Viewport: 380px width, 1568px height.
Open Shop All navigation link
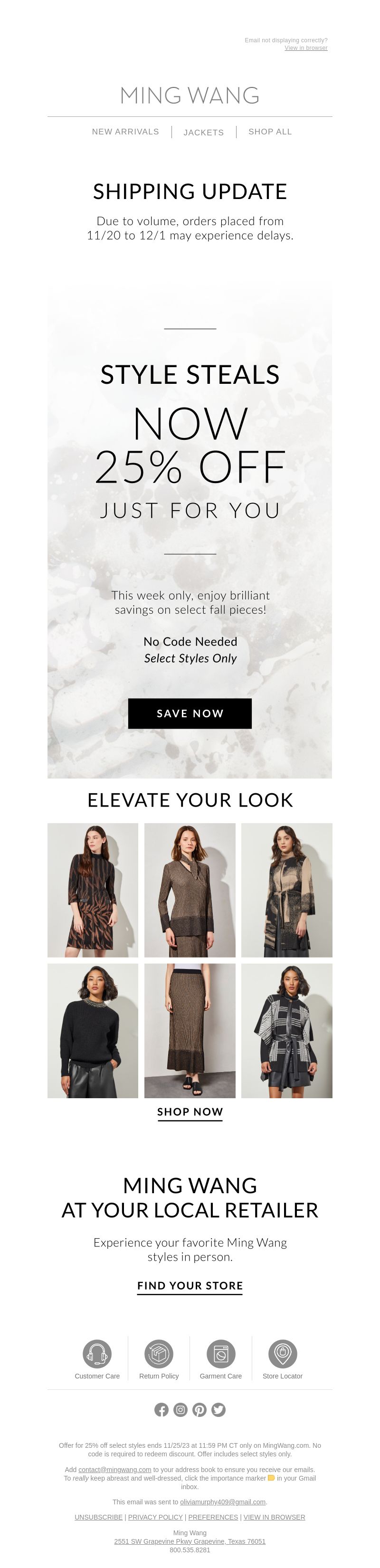pos(270,132)
